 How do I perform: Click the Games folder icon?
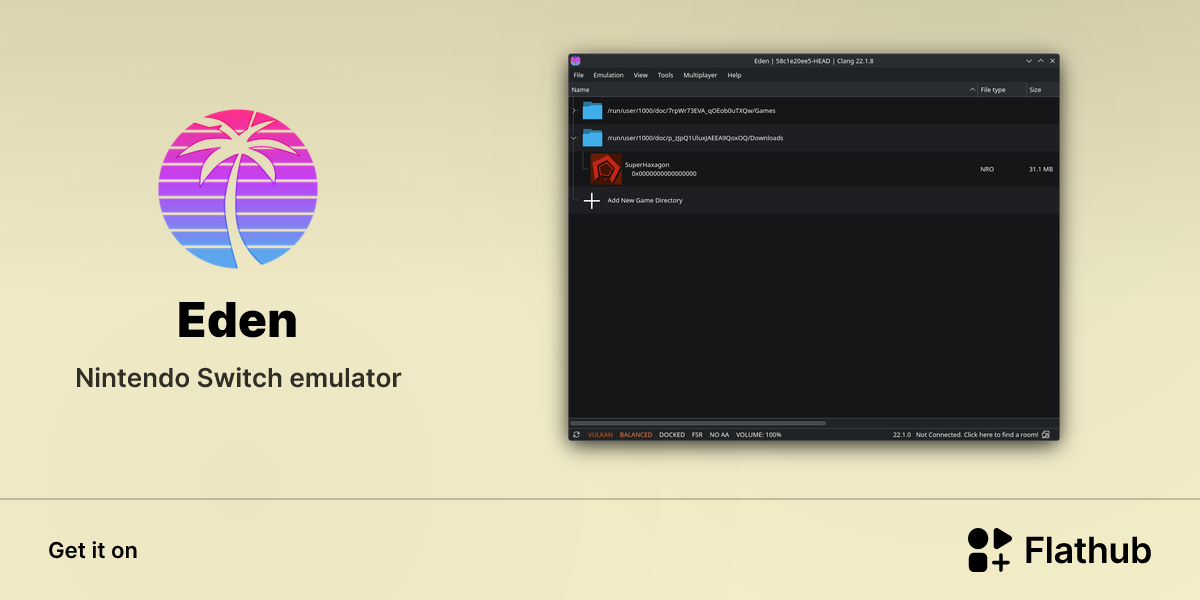pyautogui.click(x=592, y=110)
